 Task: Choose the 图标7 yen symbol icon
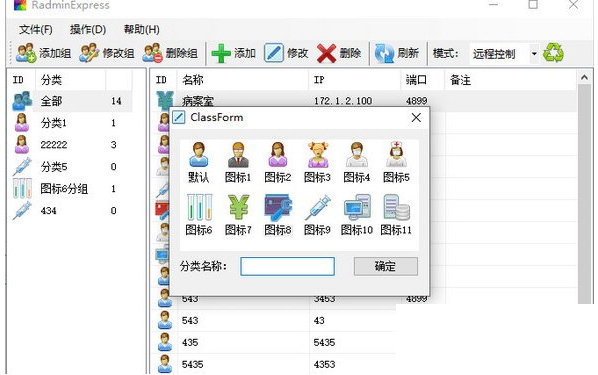pos(239,207)
